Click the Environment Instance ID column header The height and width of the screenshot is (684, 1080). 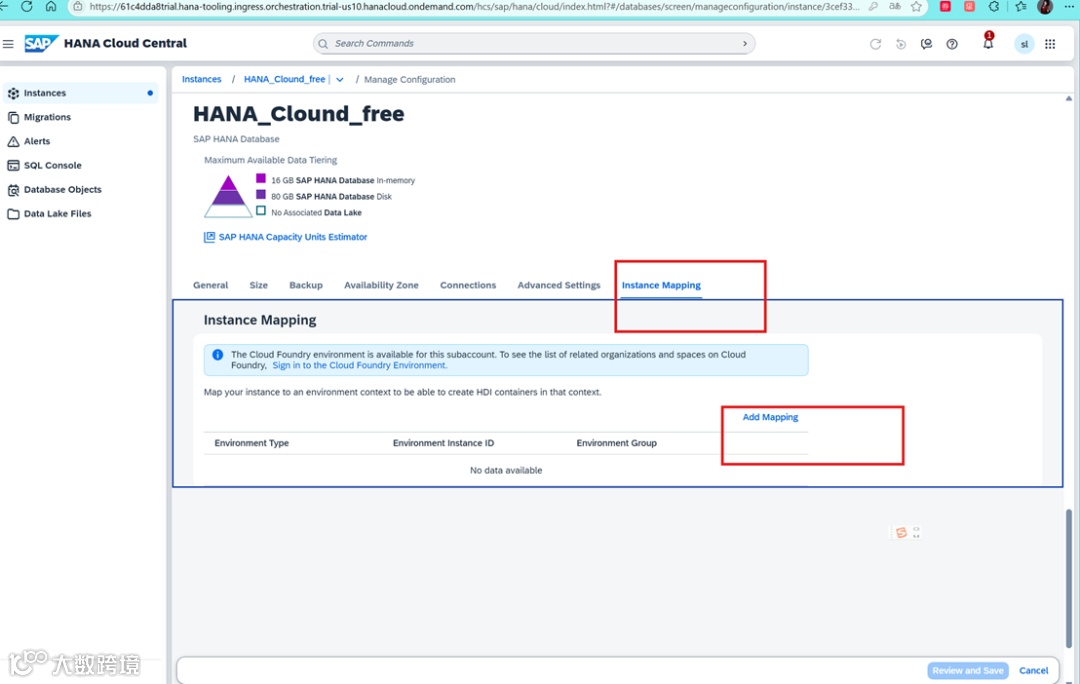443,443
